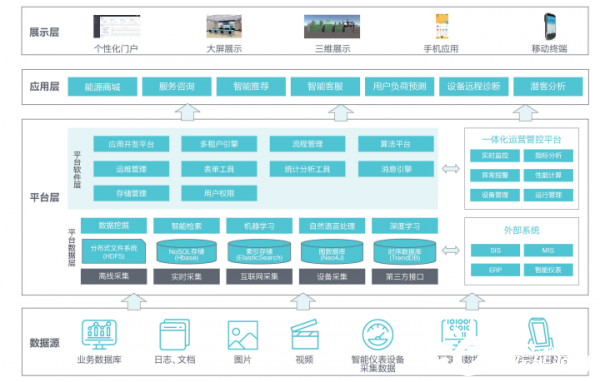Select the 视频 clapperboard icon

(305, 334)
